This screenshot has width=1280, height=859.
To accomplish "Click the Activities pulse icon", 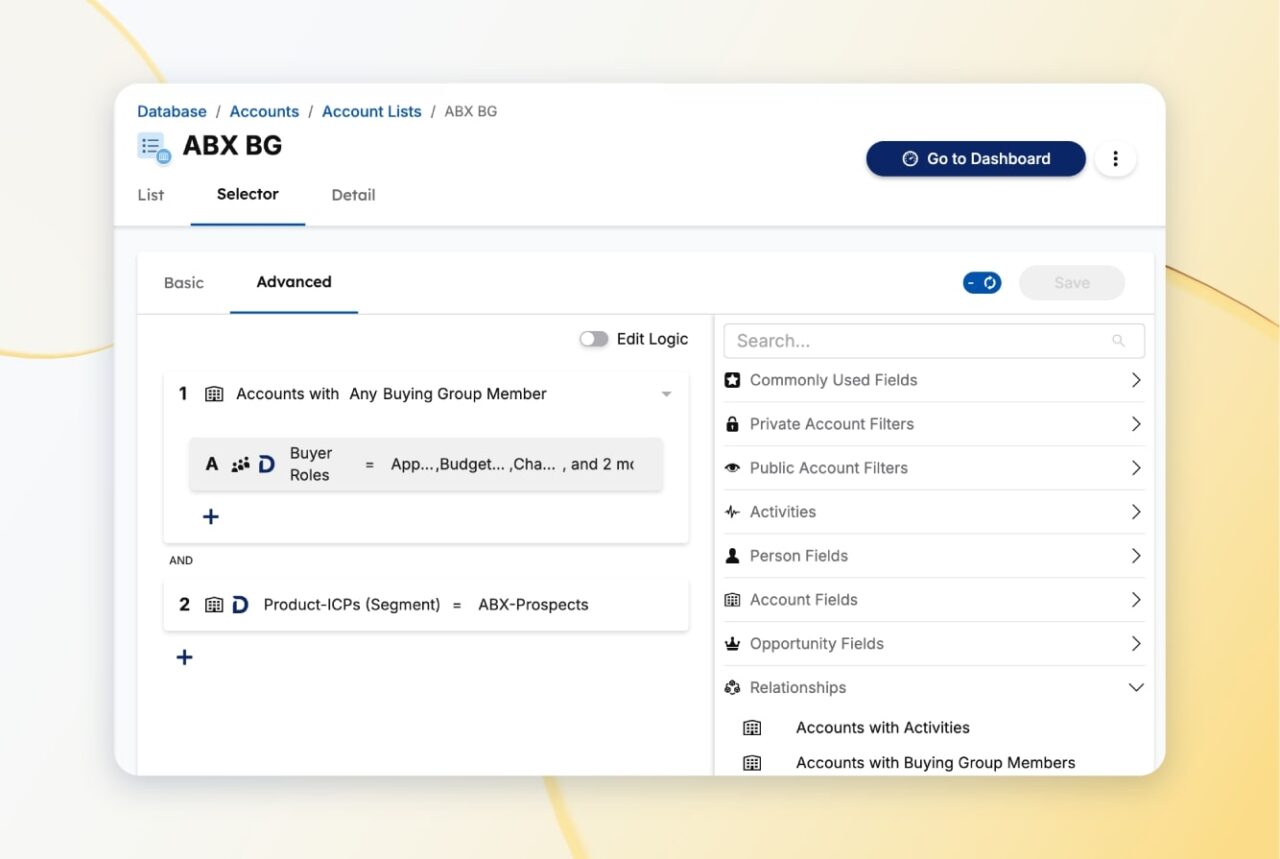I will coord(732,512).
